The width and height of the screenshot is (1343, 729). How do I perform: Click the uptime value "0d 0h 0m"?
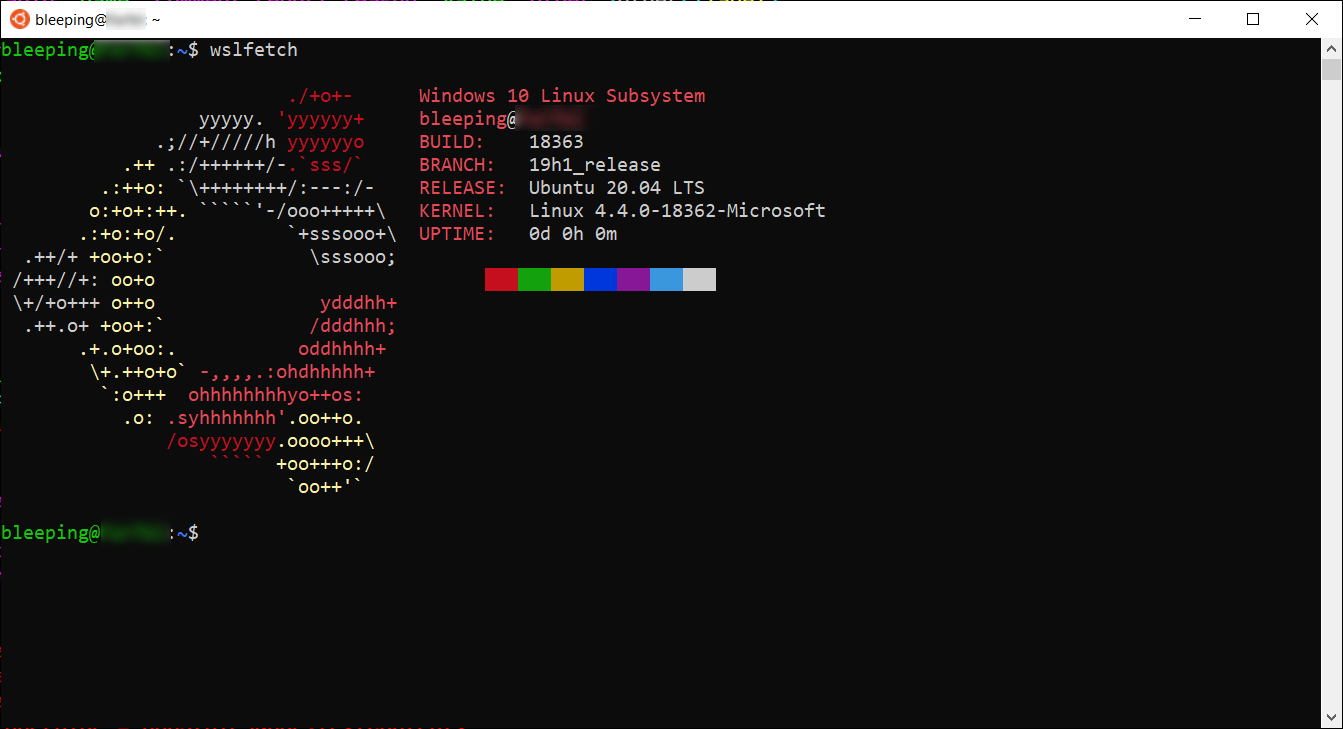point(573,234)
